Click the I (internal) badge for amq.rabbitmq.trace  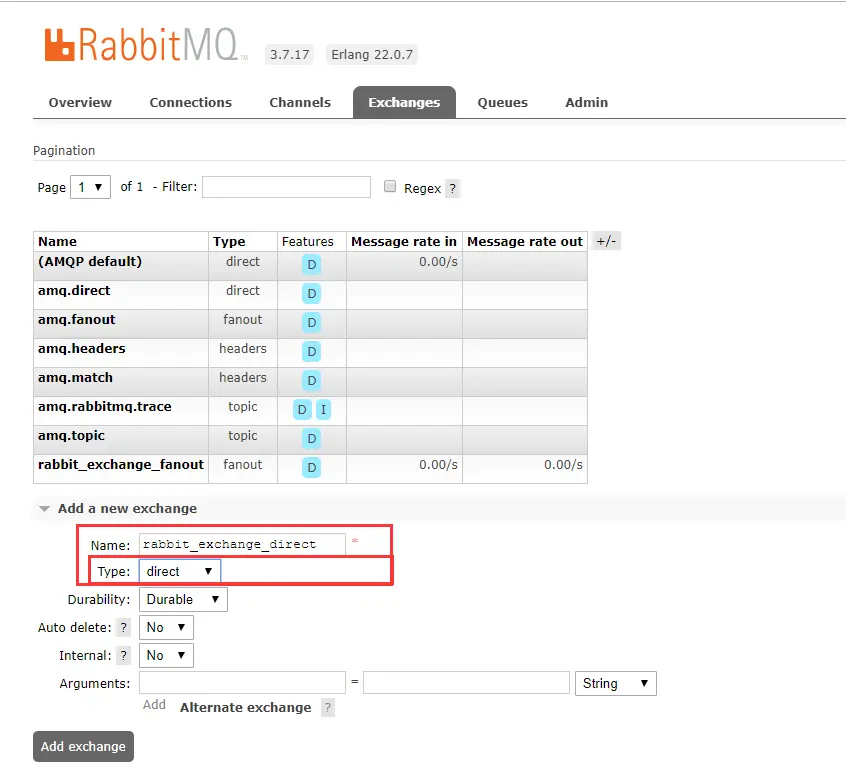pyautogui.click(x=323, y=410)
